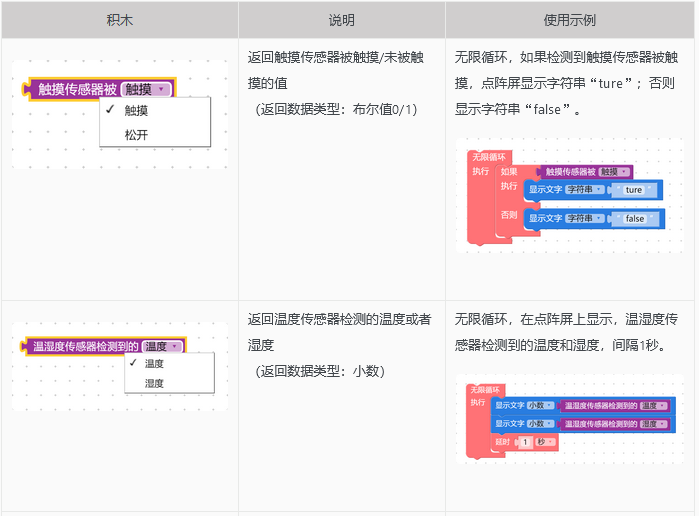Click the 无限循环 label in humidity example
Viewport: 699px width, 516px height.
(485, 390)
